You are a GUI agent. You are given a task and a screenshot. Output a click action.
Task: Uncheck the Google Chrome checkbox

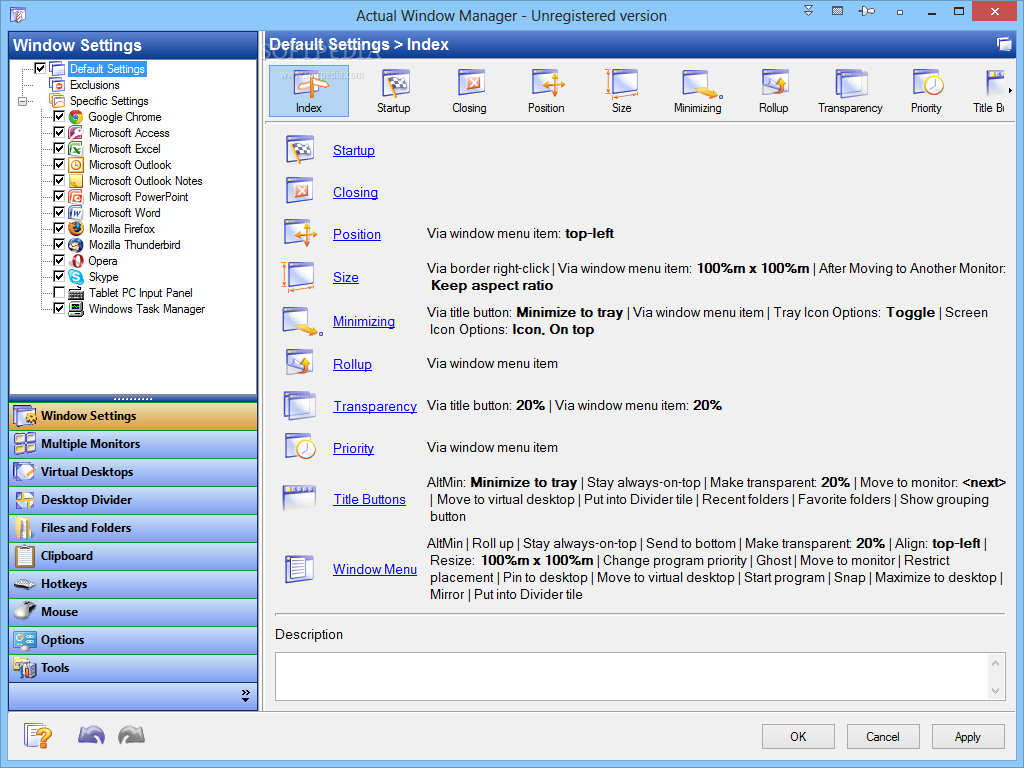click(x=59, y=116)
